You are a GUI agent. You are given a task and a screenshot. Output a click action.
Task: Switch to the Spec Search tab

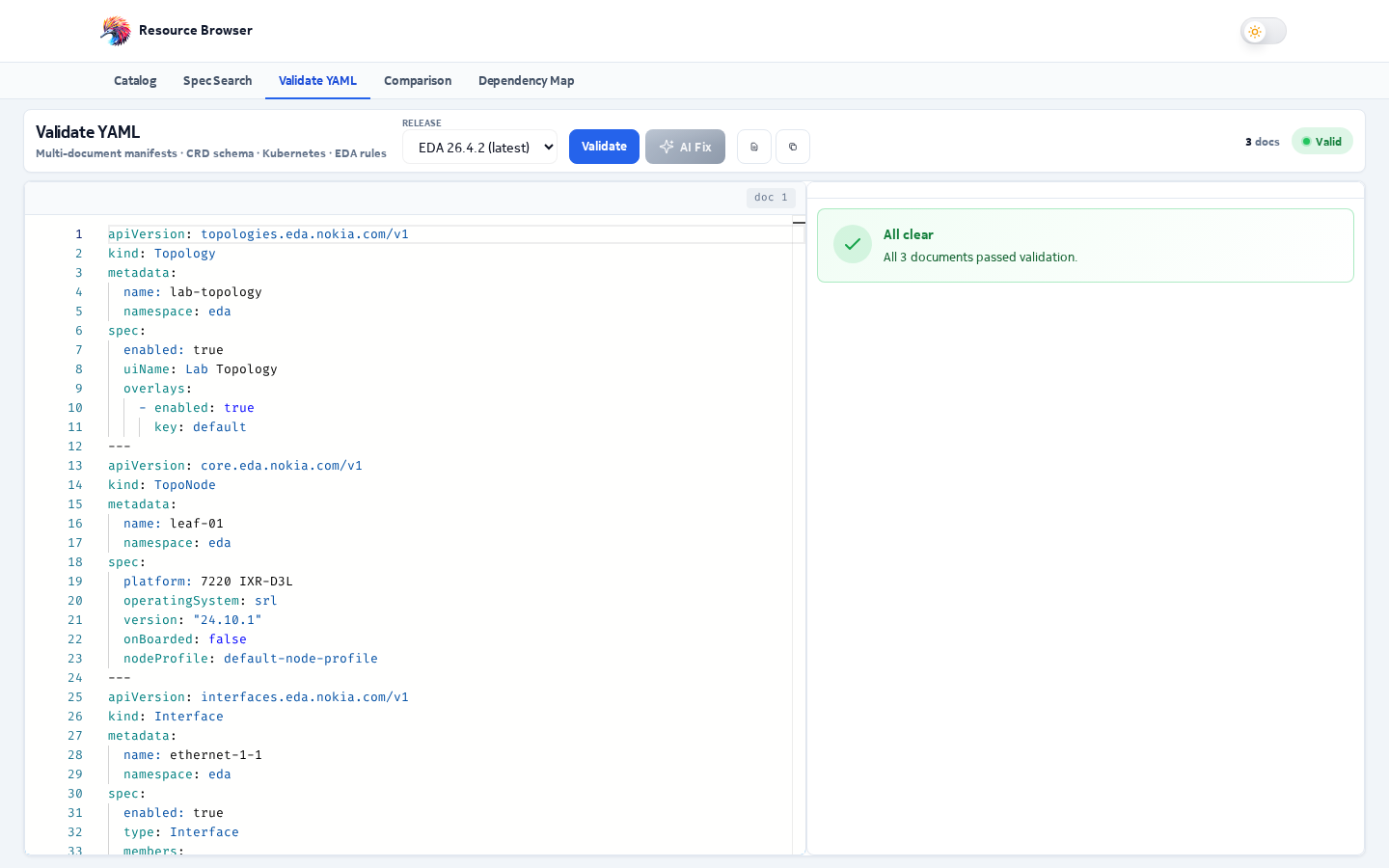[217, 81]
